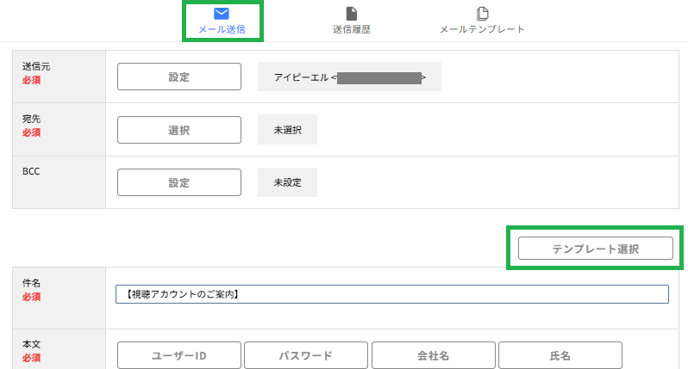Click the BCC row label
688x369 pixels.
(31, 172)
